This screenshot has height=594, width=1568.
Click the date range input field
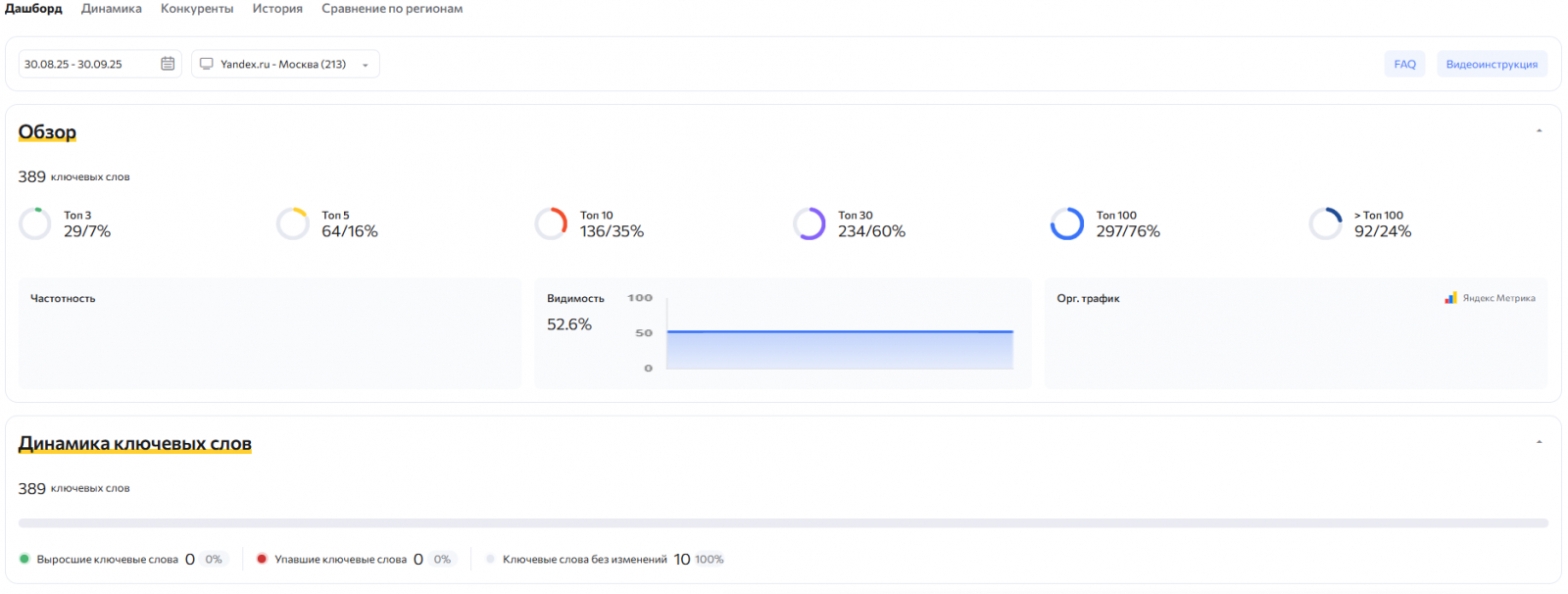[88, 64]
